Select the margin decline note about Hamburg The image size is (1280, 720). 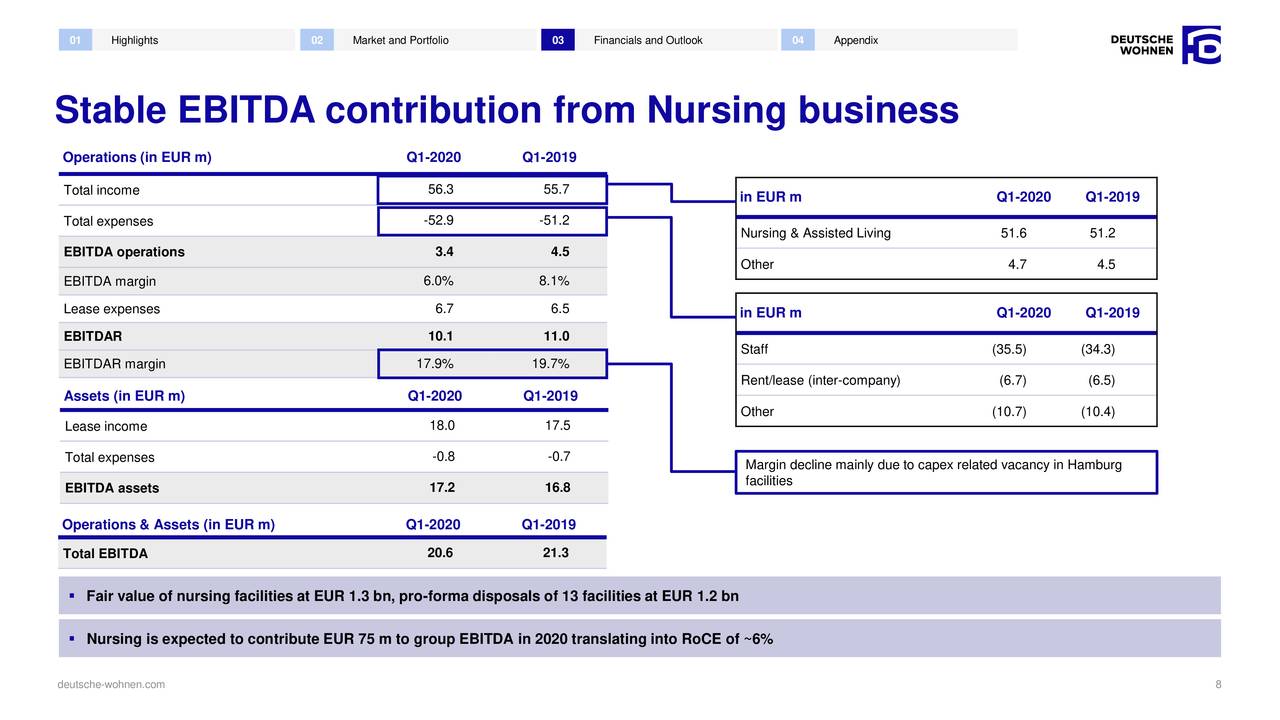coord(947,473)
